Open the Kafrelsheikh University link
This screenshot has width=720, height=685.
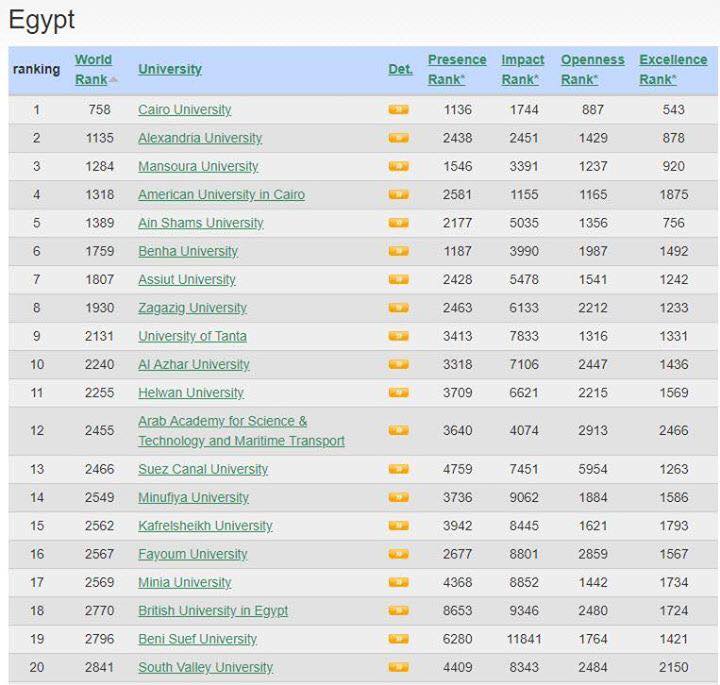205,526
